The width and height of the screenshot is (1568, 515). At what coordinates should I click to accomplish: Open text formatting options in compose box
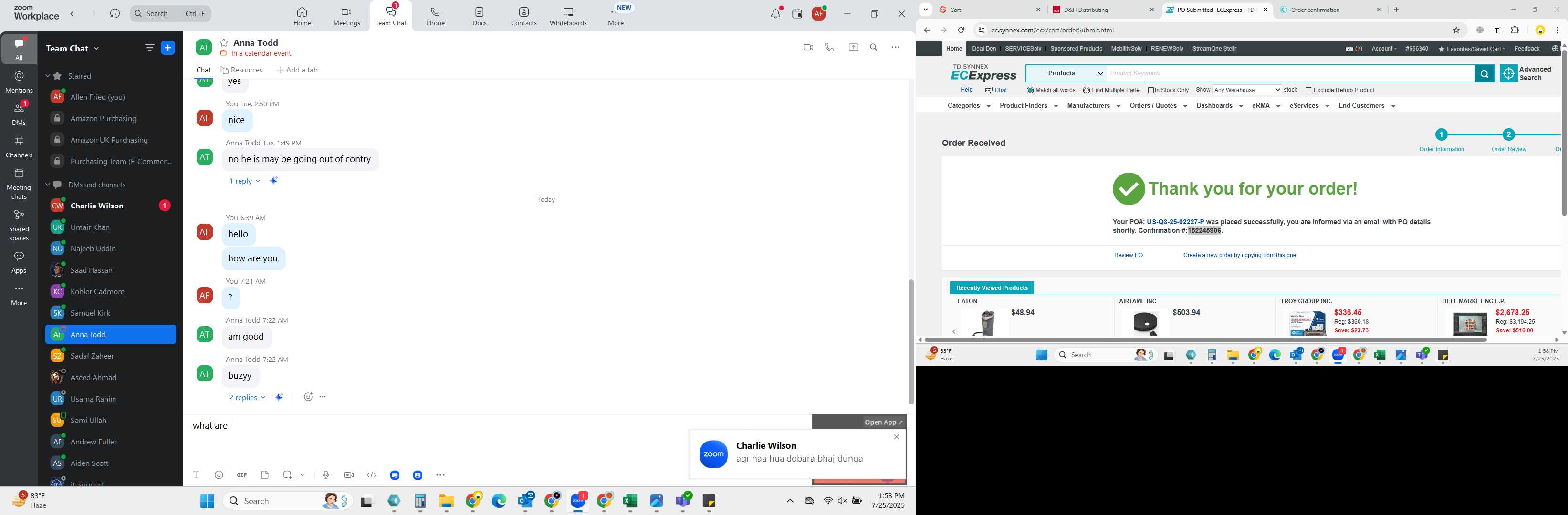click(196, 475)
